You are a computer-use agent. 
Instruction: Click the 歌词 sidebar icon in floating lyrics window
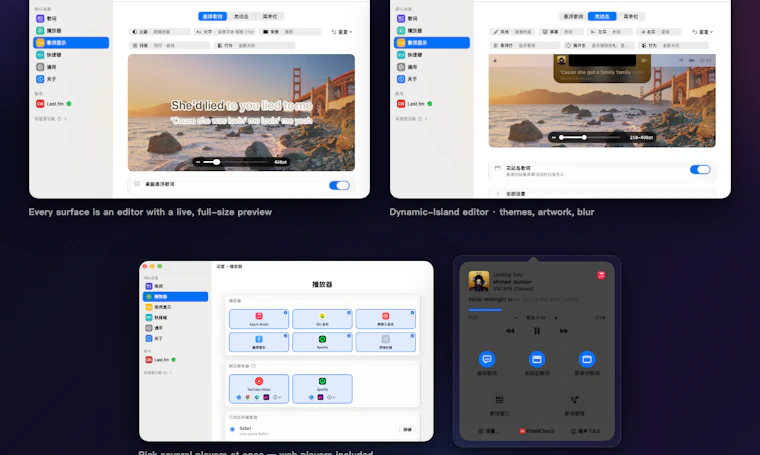point(40,18)
